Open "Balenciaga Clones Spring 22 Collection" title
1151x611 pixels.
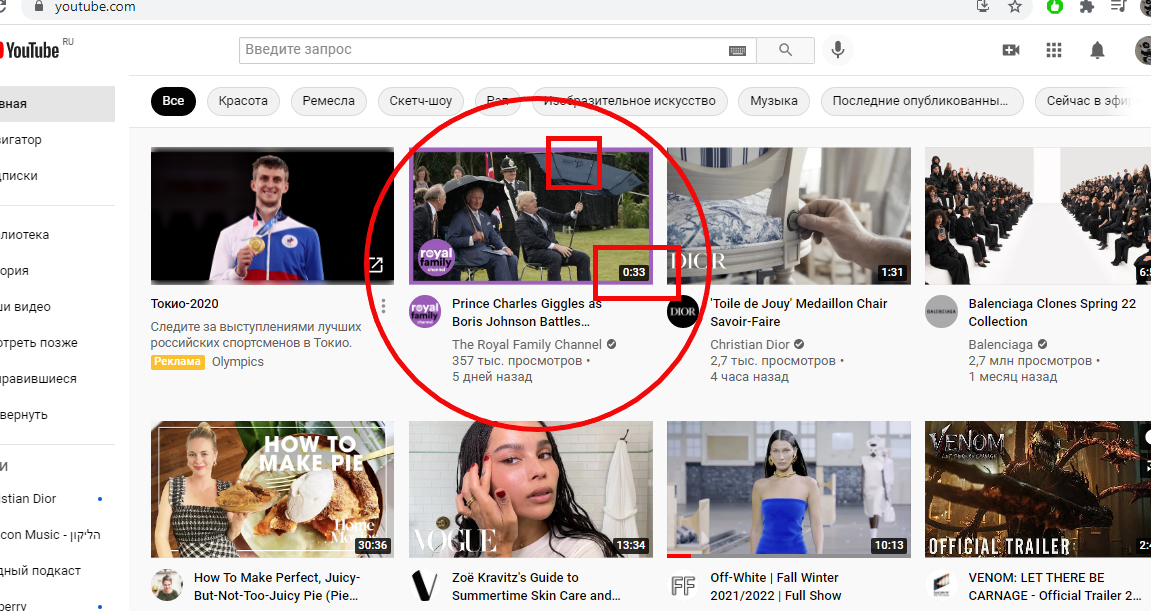pyautogui.click(x=1052, y=313)
